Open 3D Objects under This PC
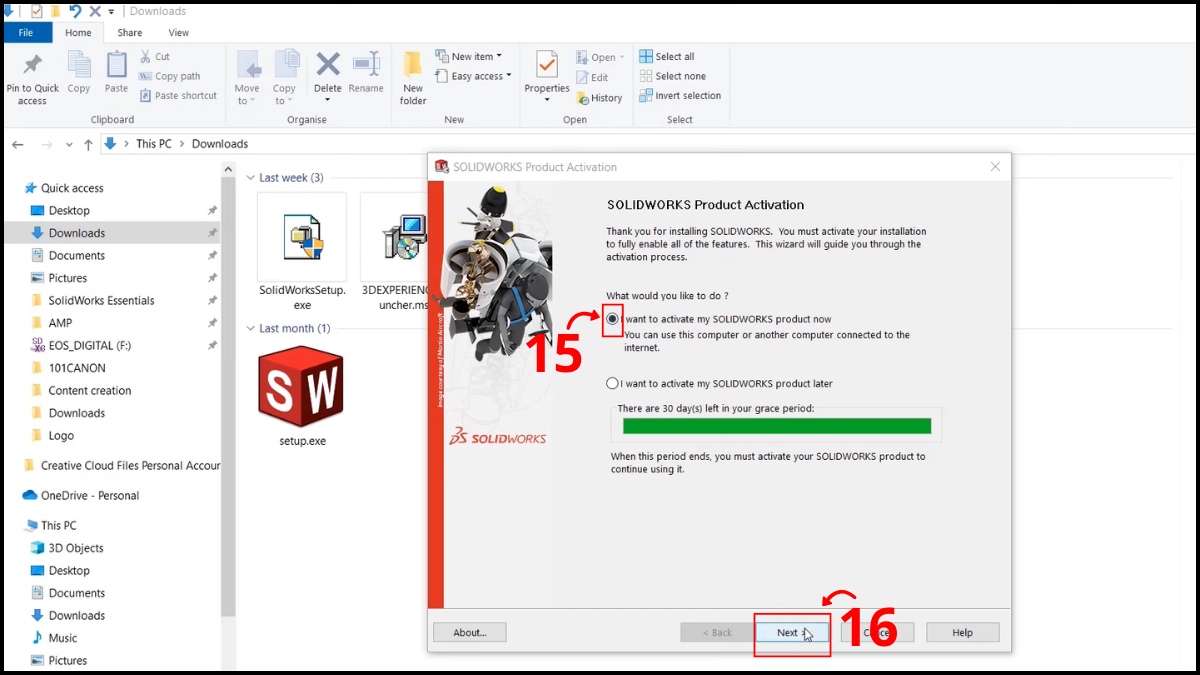 point(76,548)
